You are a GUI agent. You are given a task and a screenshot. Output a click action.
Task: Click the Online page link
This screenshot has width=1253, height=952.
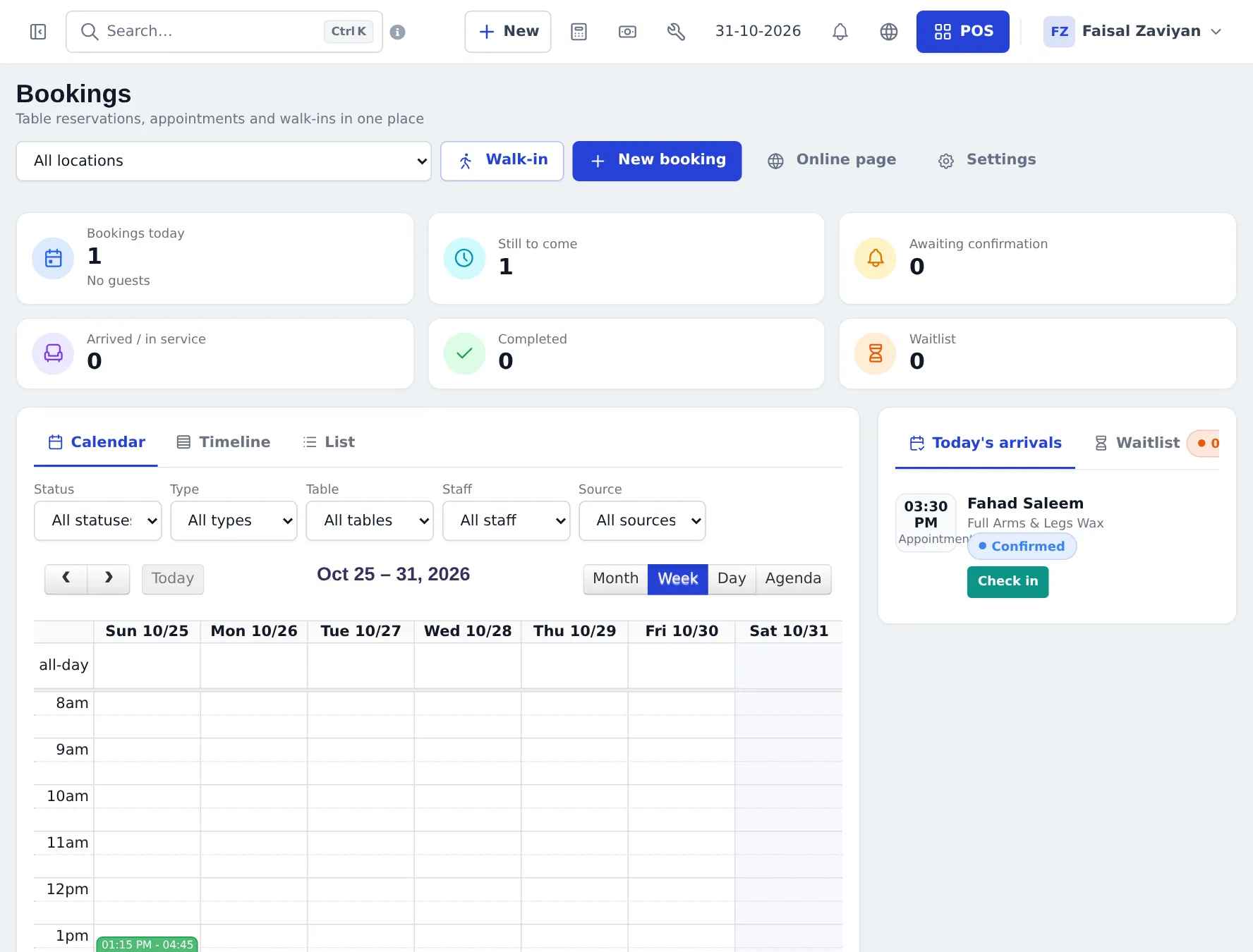832,160
